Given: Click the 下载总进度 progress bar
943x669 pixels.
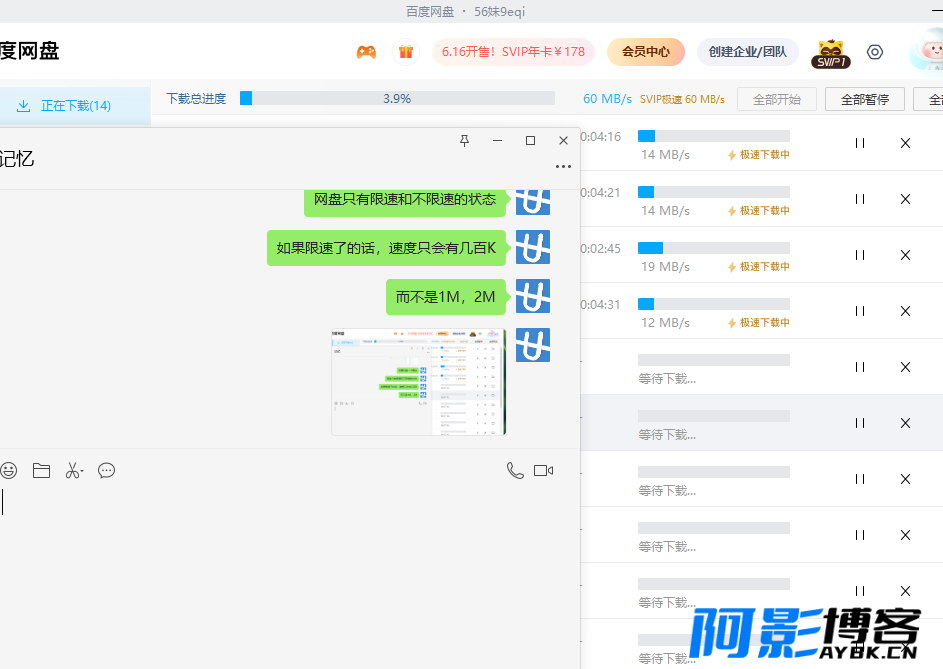Looking at the screenshot, I should pos(397,98).
